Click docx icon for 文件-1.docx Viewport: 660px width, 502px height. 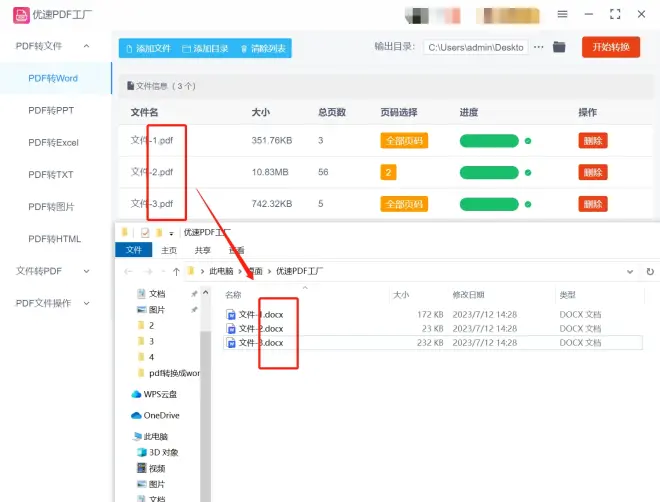pos(231,315)
